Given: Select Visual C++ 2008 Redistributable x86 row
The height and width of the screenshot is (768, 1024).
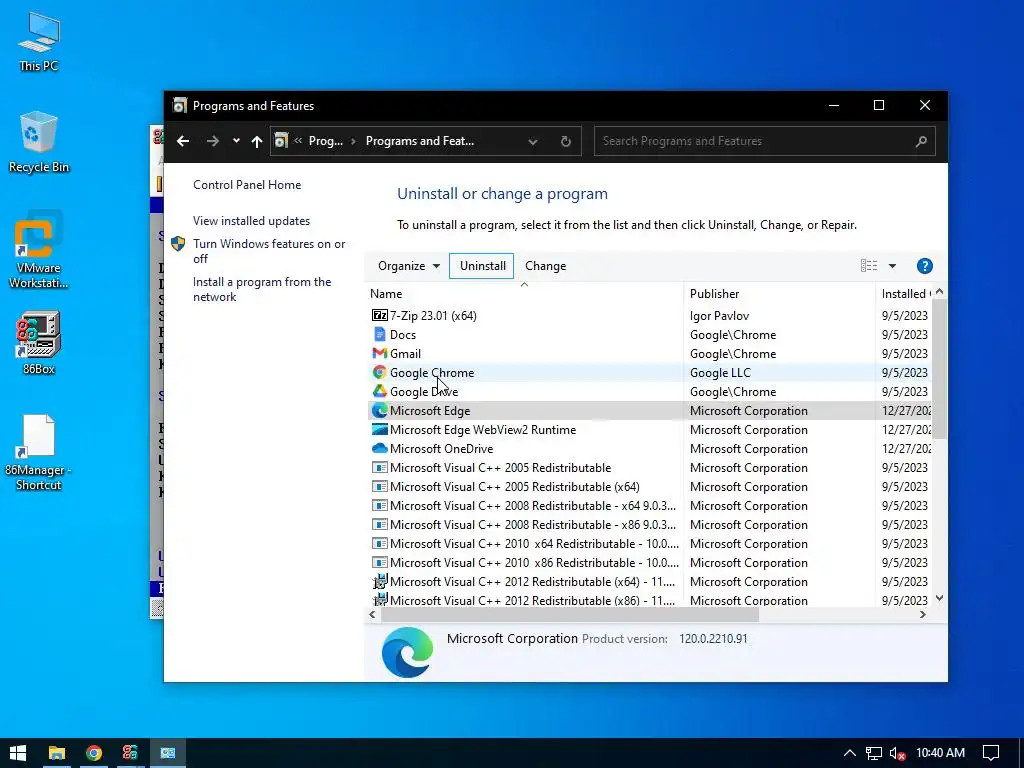Looking at the screenshot, I should (x=650, y=524).
